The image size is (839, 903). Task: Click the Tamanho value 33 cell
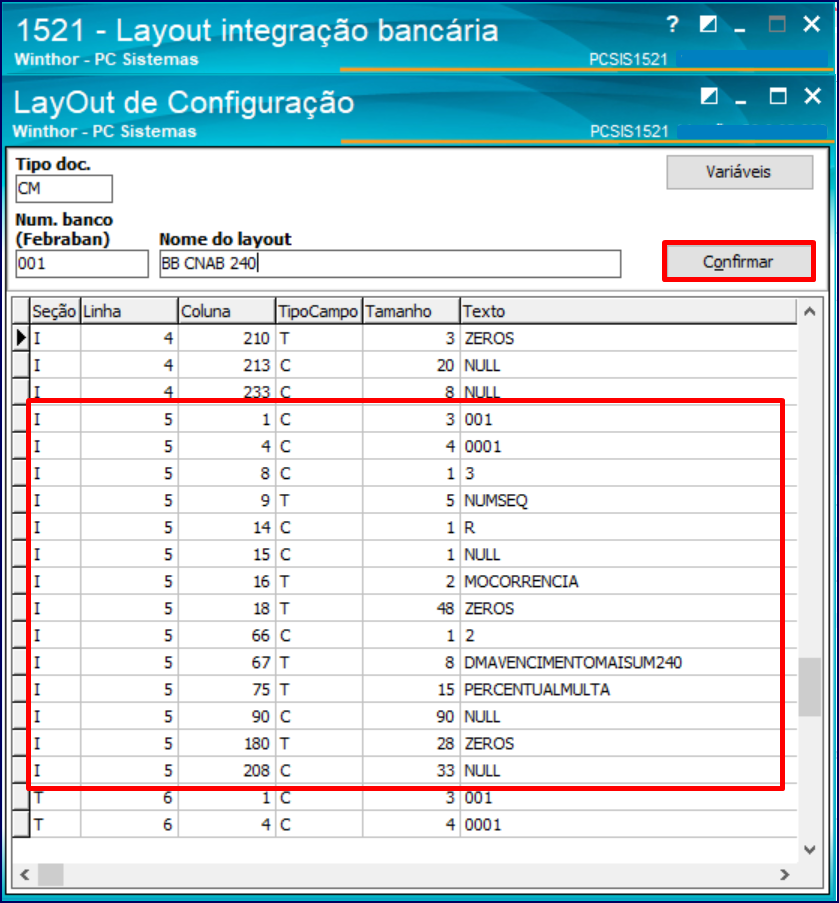(x=411, y=771)
